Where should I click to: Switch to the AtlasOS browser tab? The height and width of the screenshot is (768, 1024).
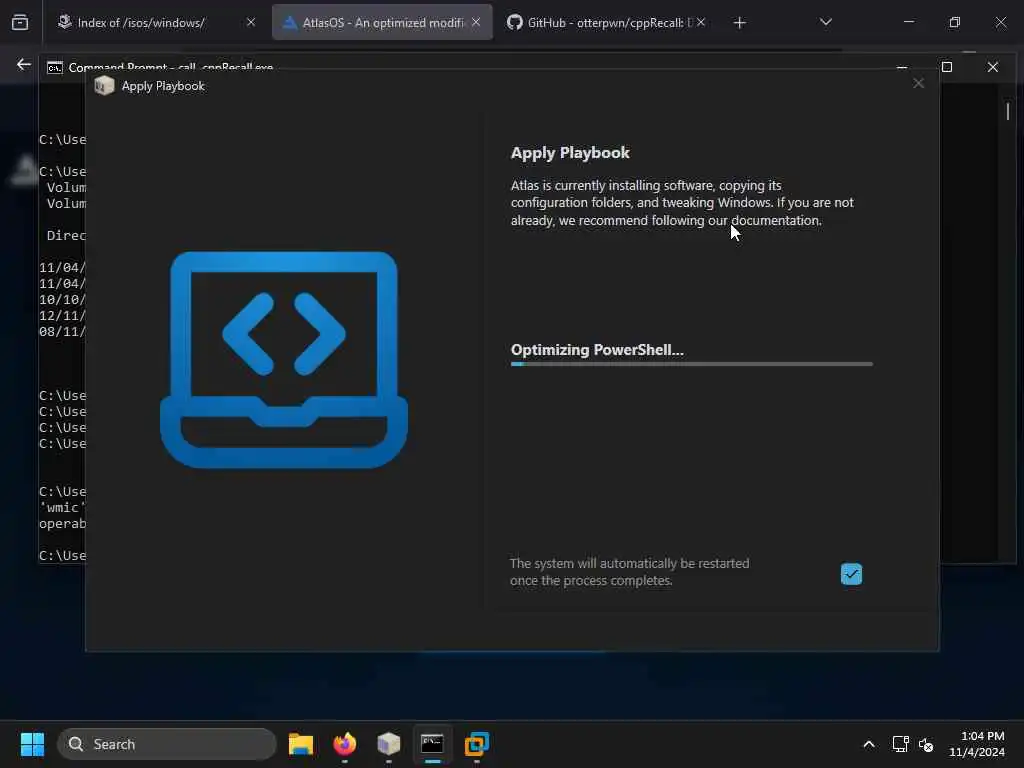(x=382, y=23)
